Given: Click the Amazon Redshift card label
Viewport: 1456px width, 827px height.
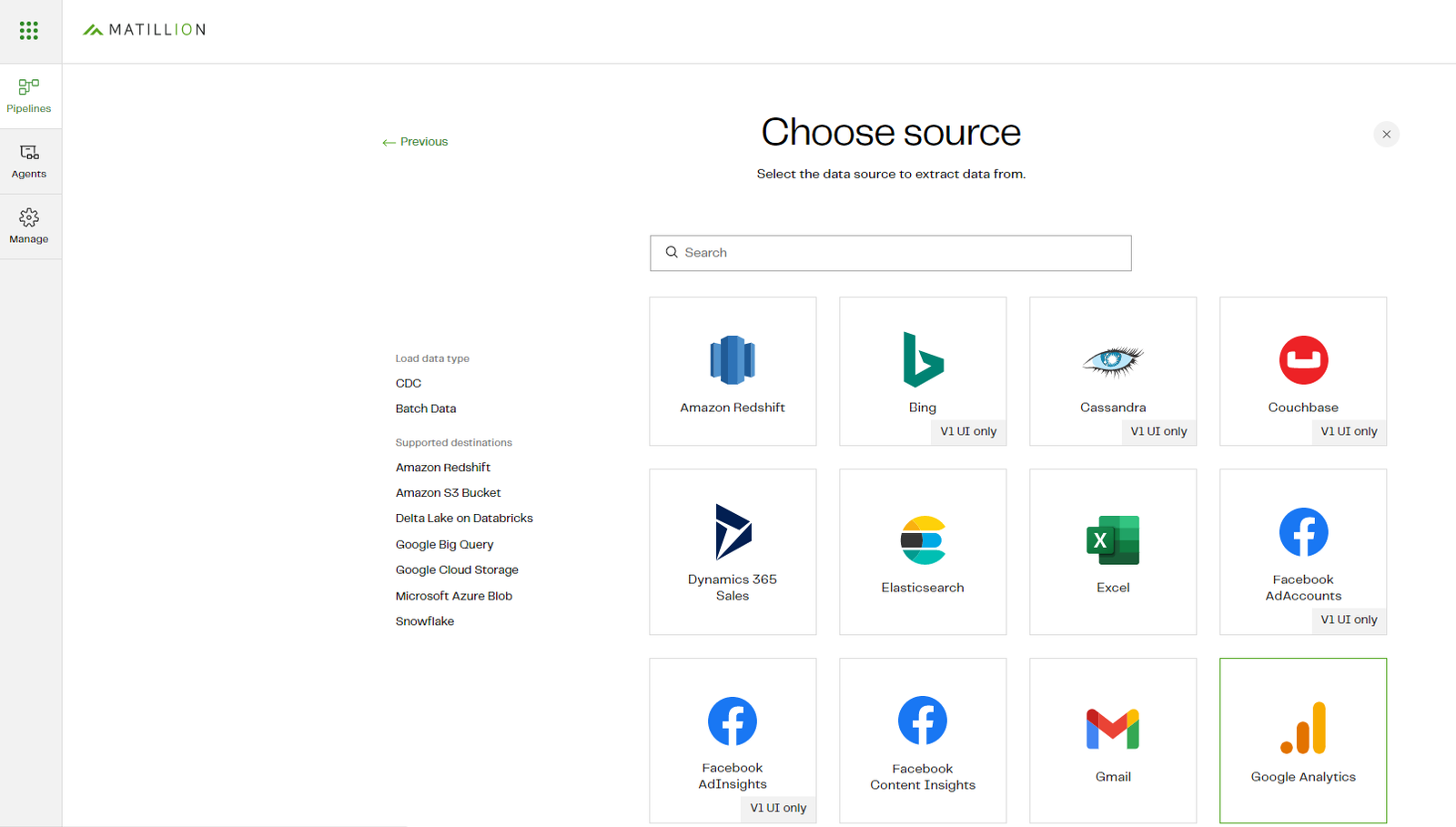Looking at the screenshot, I should point(733,408).
